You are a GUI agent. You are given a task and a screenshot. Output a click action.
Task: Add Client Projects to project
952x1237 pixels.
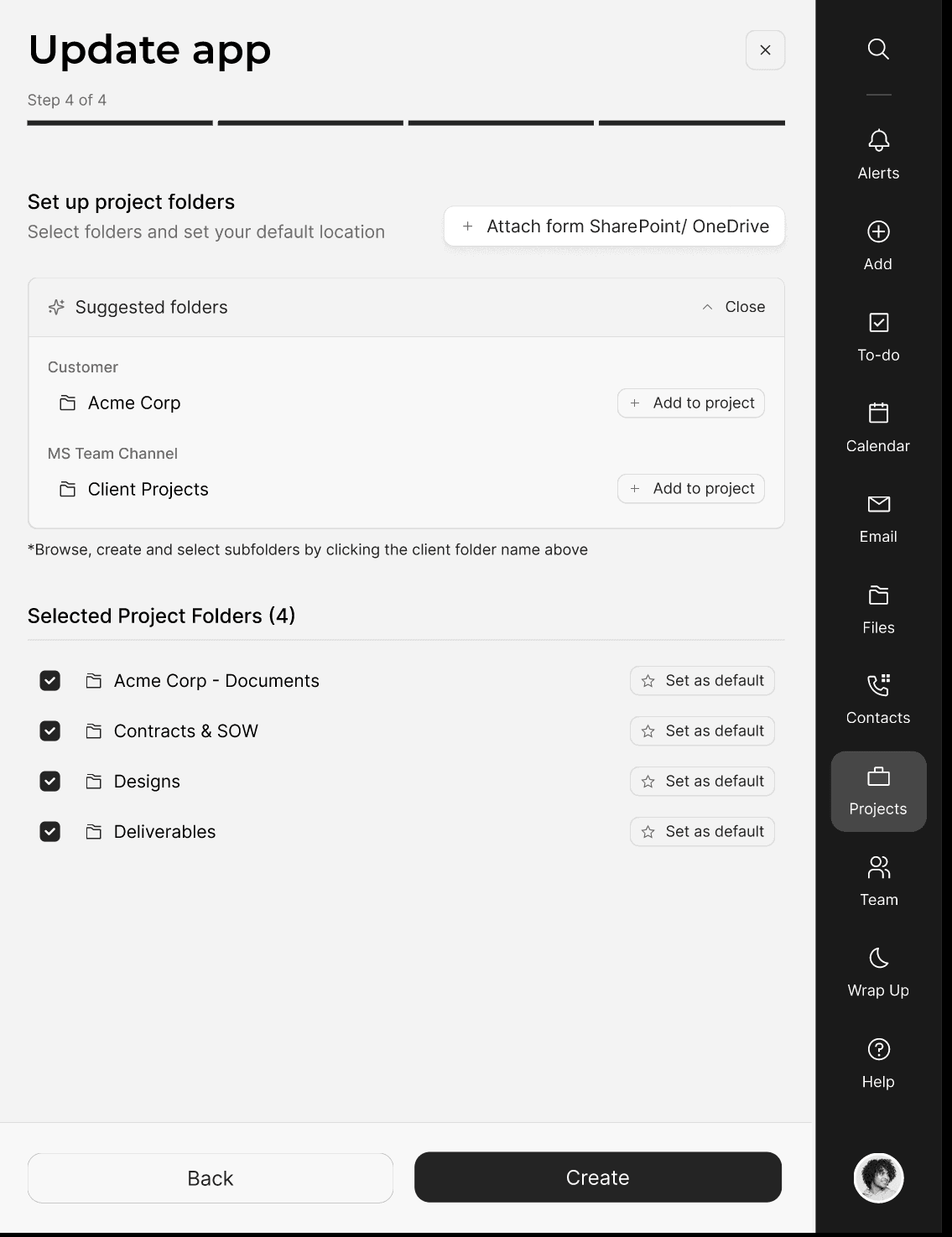pos(690,488)
